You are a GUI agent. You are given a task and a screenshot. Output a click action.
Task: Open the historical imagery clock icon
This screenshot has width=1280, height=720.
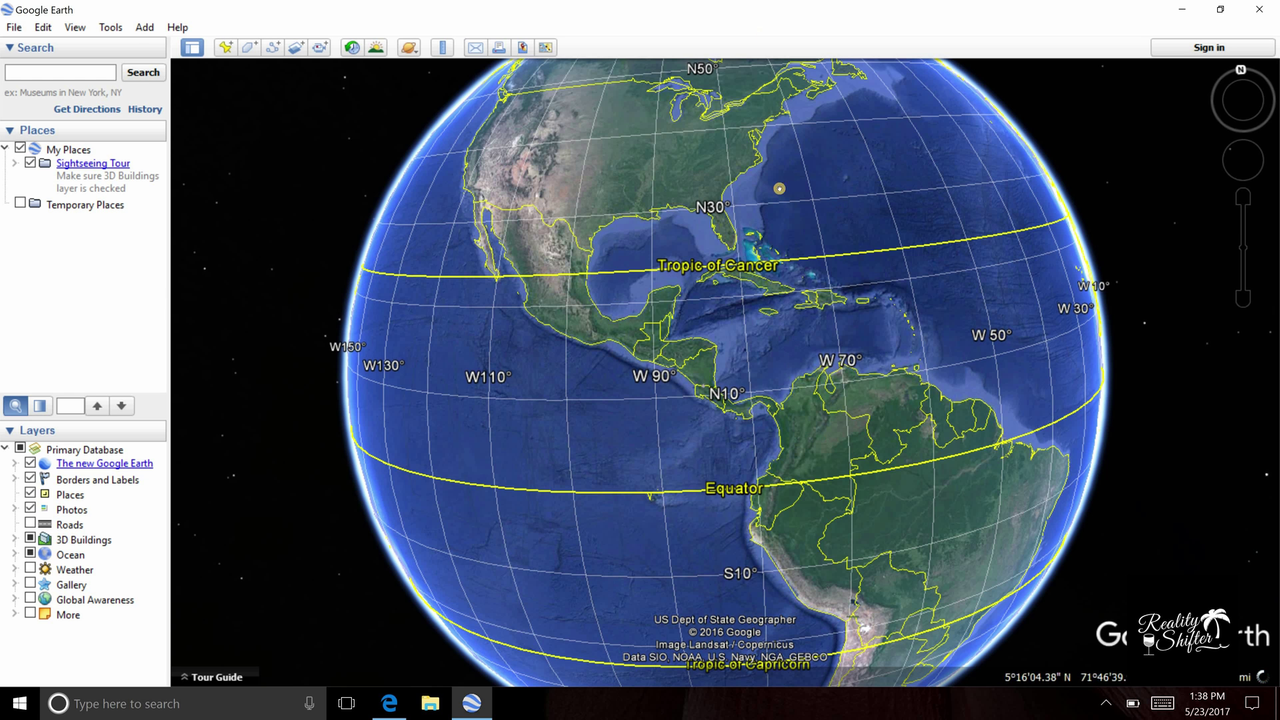click(x=352, y=48)
